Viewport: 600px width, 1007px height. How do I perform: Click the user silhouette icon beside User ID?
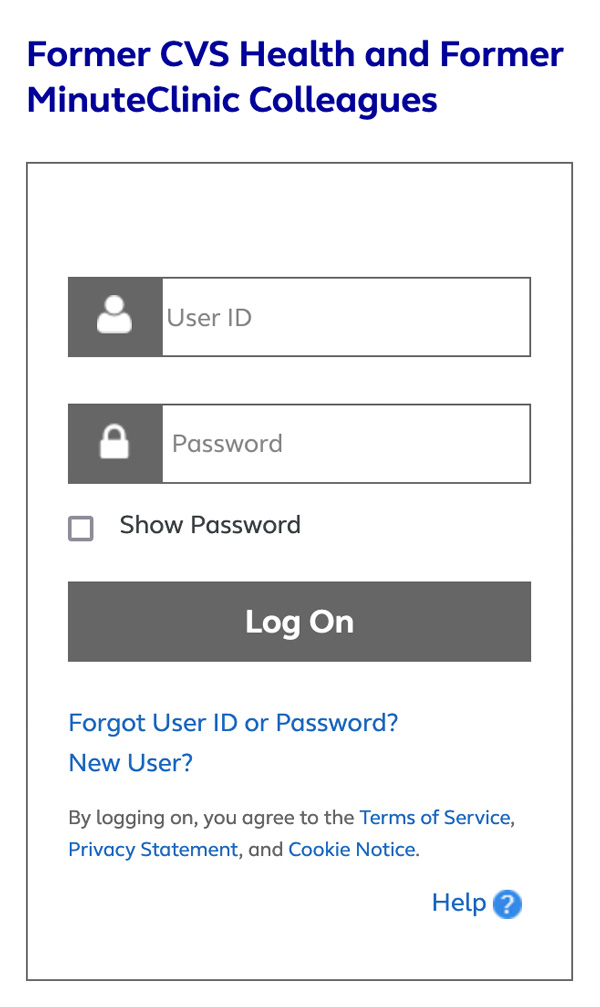pos(114,315)
